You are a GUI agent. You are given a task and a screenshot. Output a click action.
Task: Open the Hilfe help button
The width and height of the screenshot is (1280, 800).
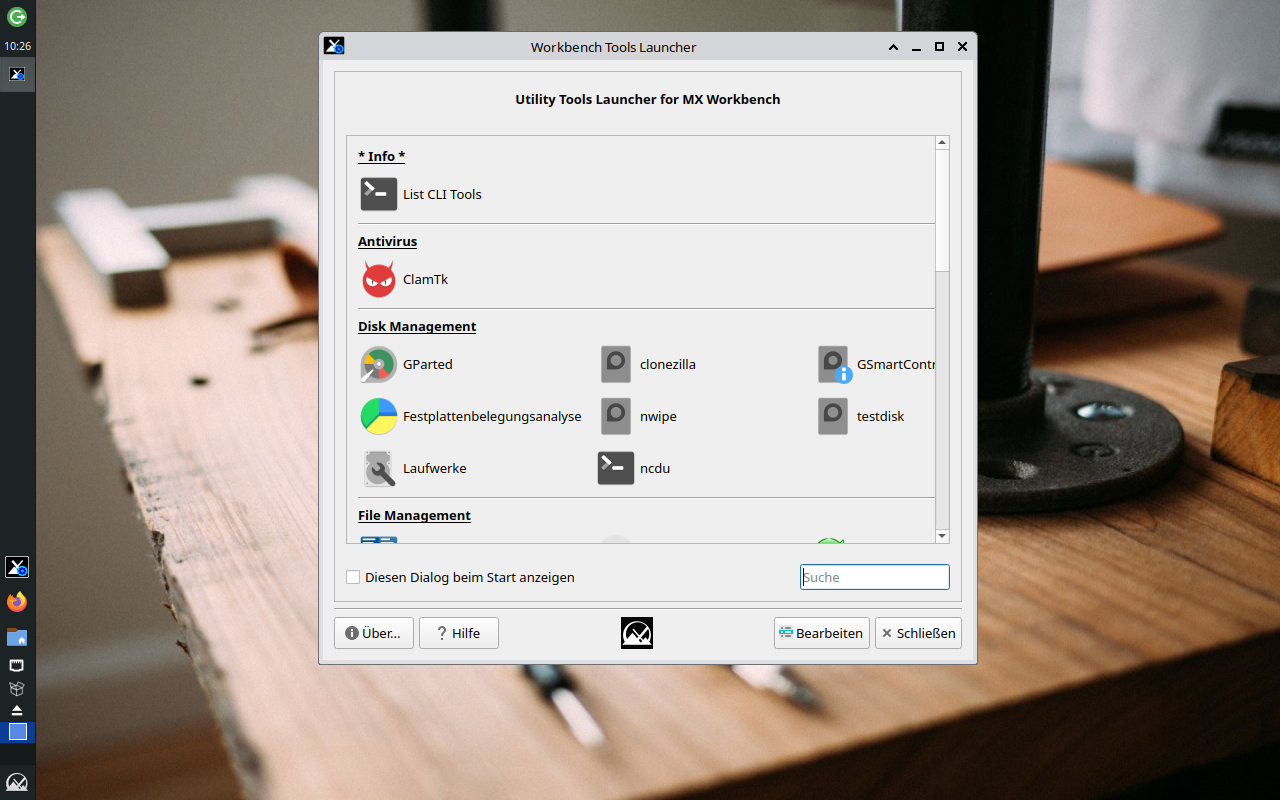(458, 633)
